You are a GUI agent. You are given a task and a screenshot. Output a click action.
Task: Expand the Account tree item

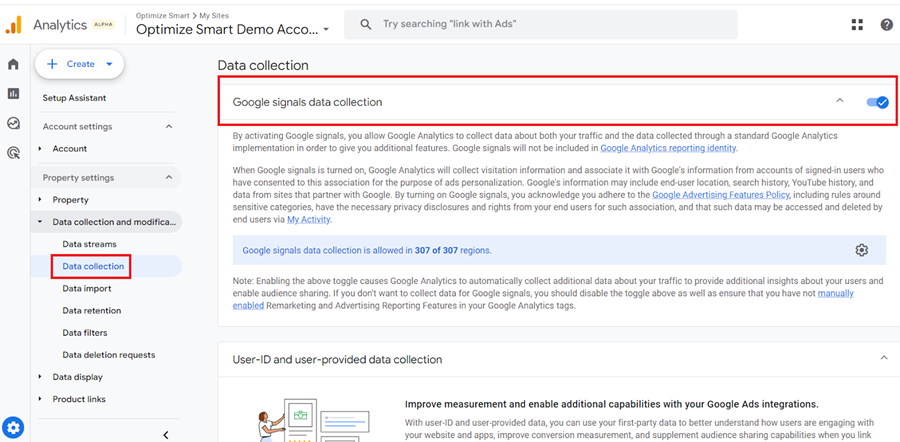pos(40,149)
